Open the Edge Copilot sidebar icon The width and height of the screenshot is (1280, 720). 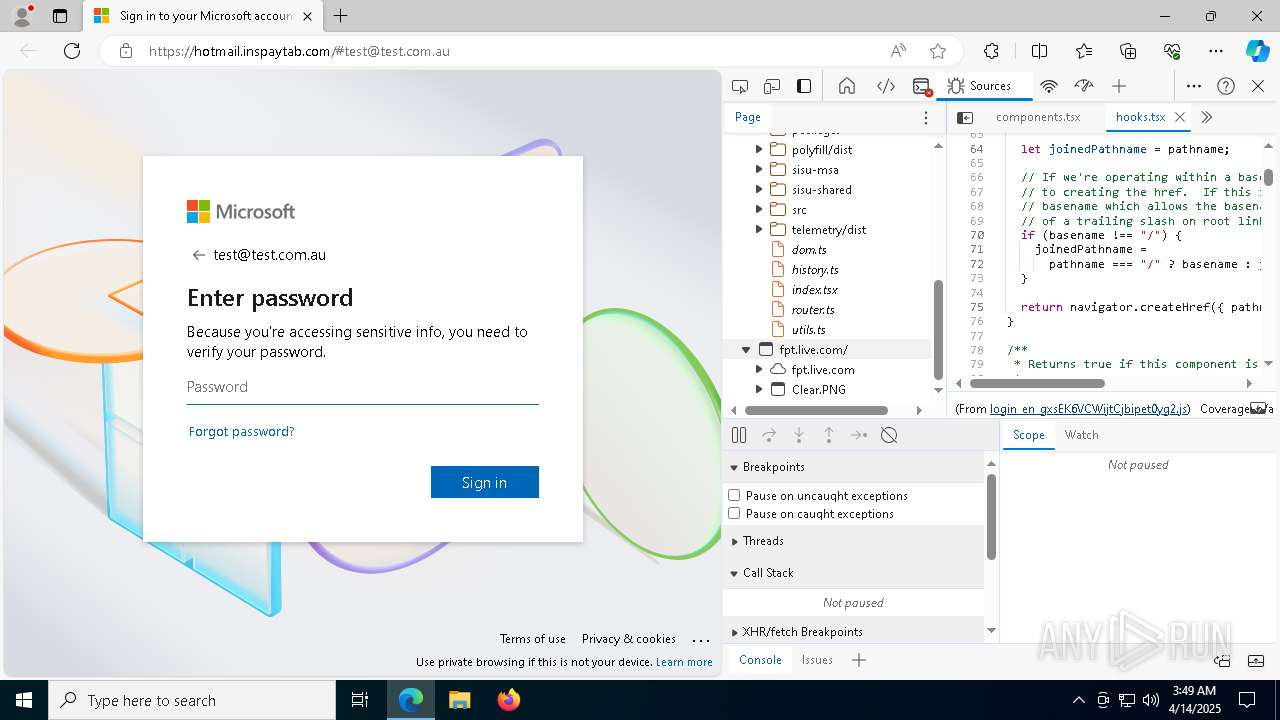[x=1258, y=51]
